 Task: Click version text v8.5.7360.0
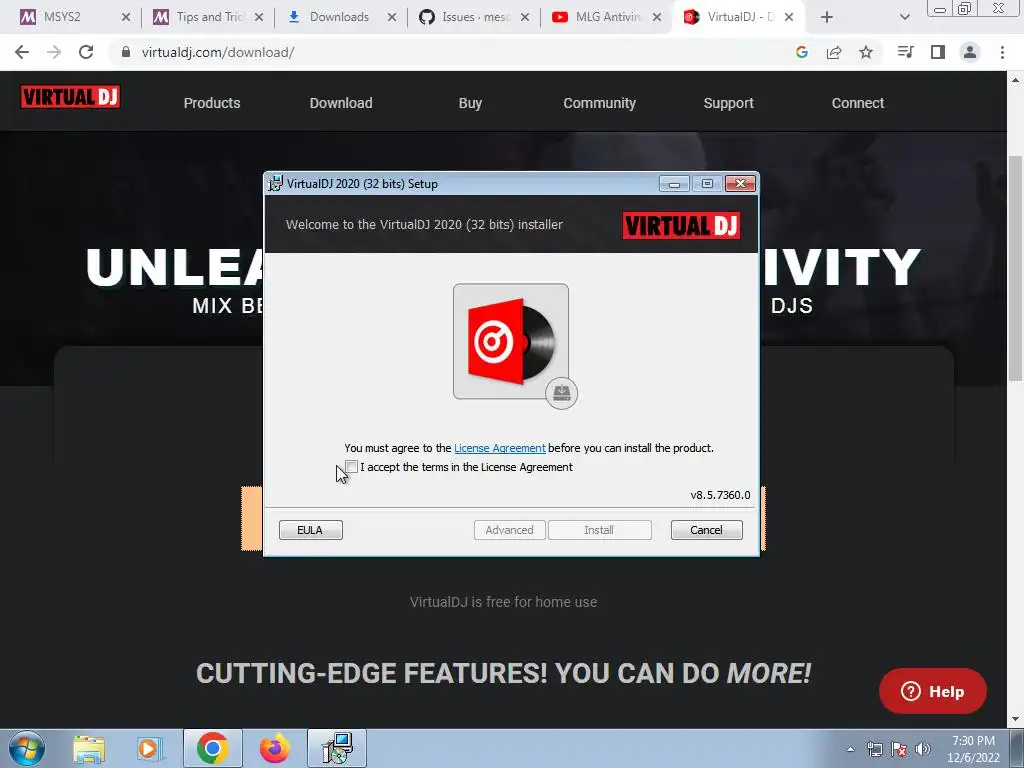tap(720, 495)
